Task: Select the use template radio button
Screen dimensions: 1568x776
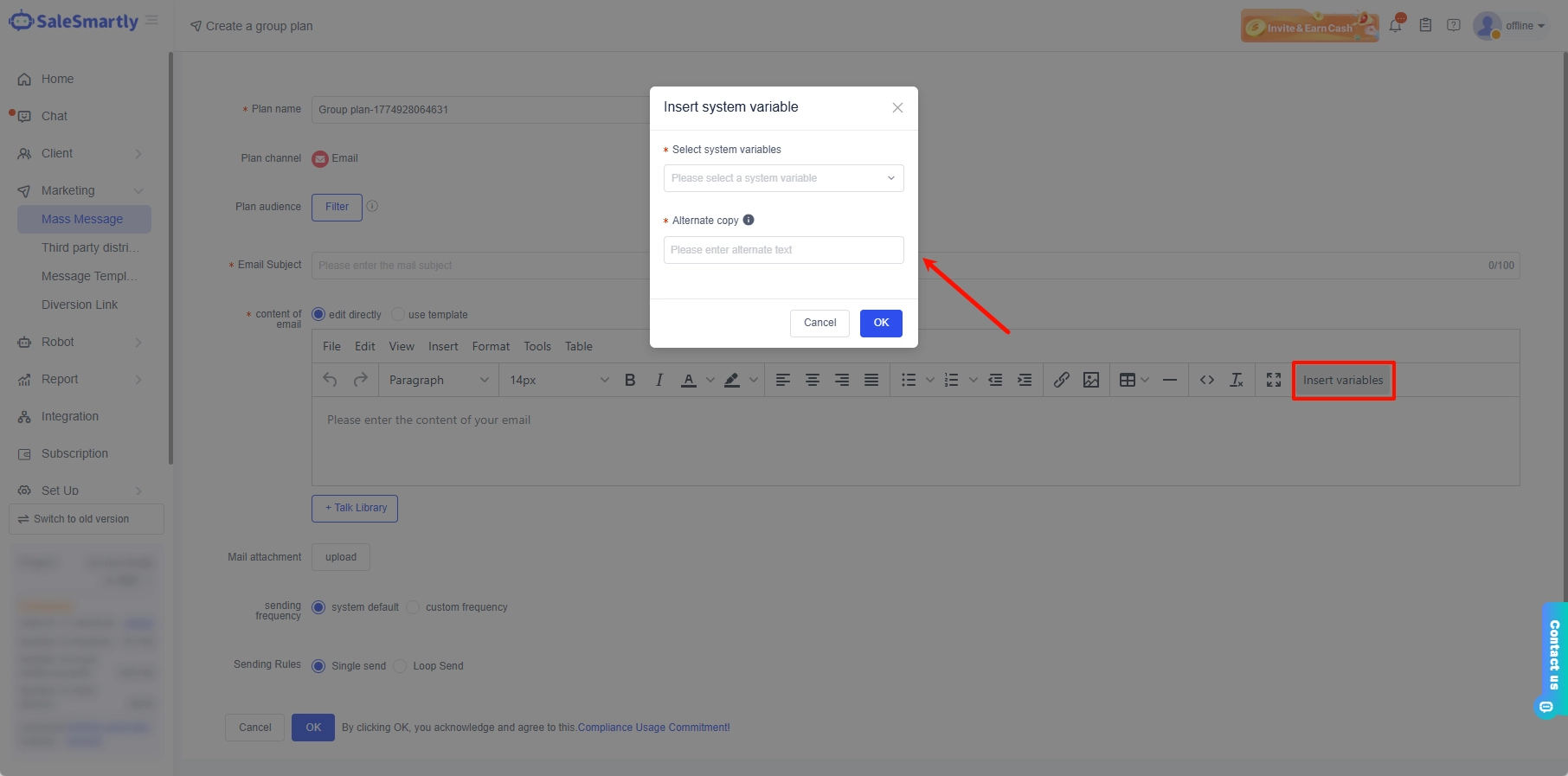Action: pyautogui.click(x=398, y=314)
